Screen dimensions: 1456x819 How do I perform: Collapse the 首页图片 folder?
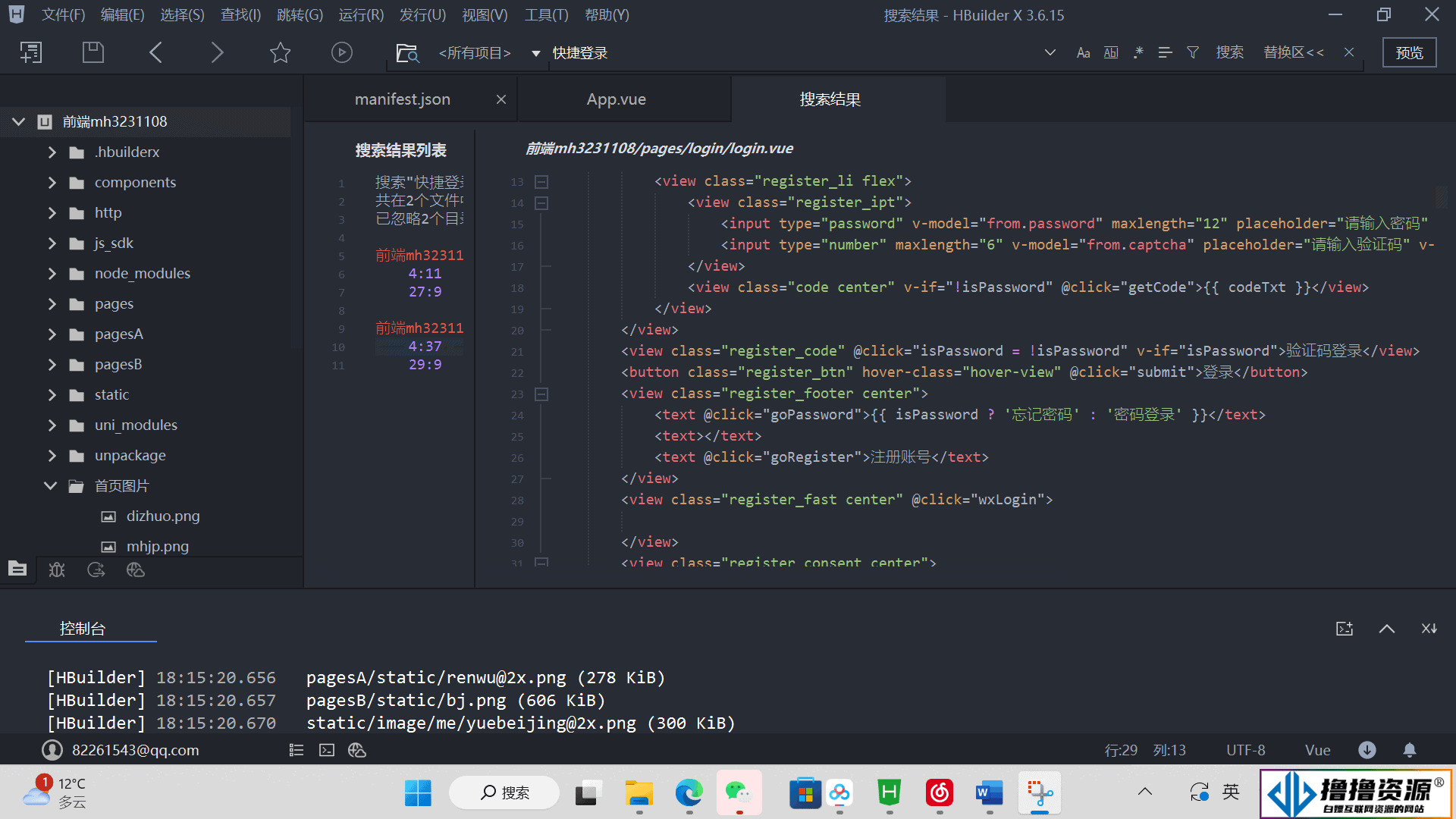51,485
